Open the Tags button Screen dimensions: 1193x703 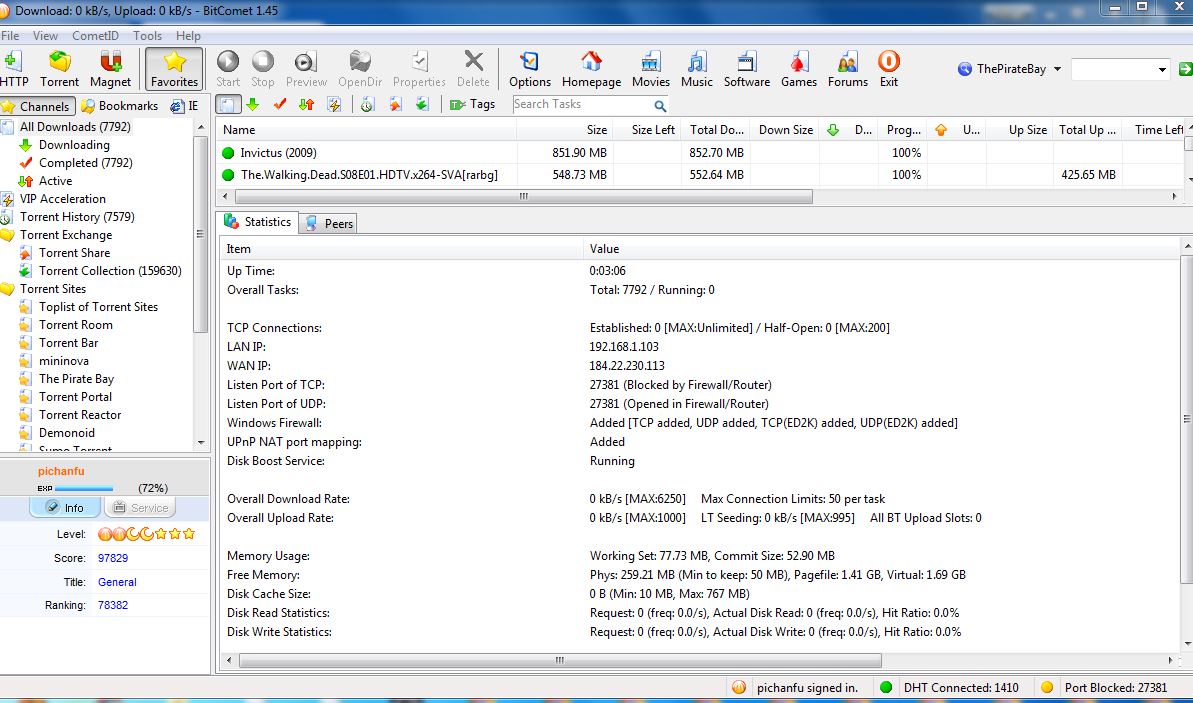[472, 104]
